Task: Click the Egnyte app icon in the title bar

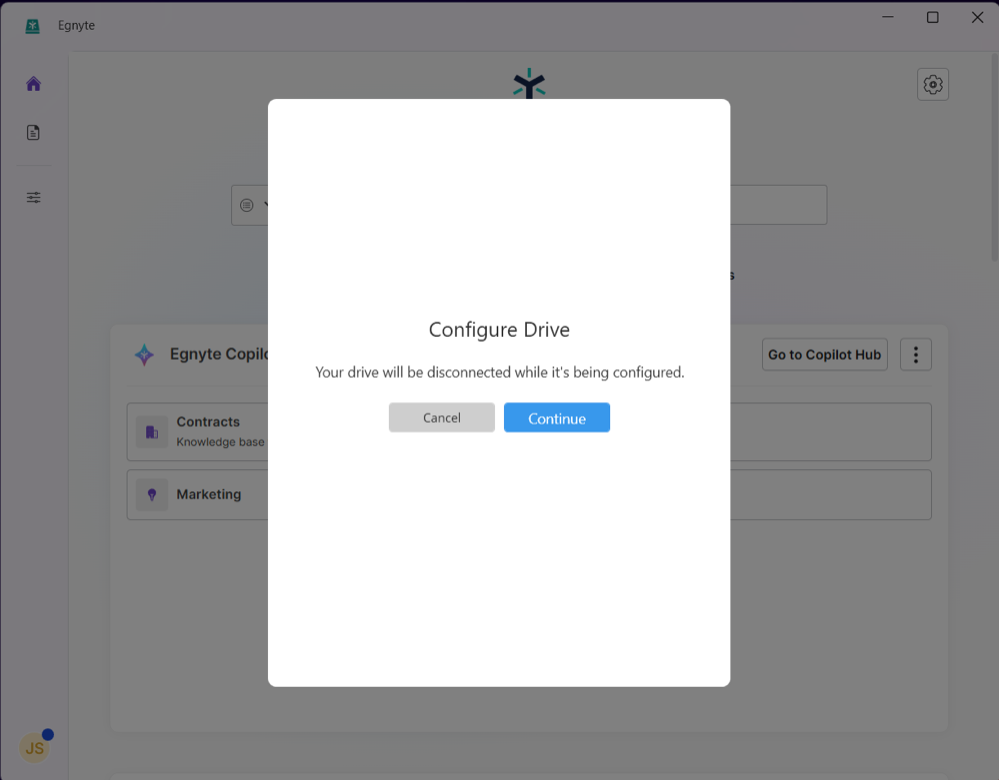Action: coord(32,25)
